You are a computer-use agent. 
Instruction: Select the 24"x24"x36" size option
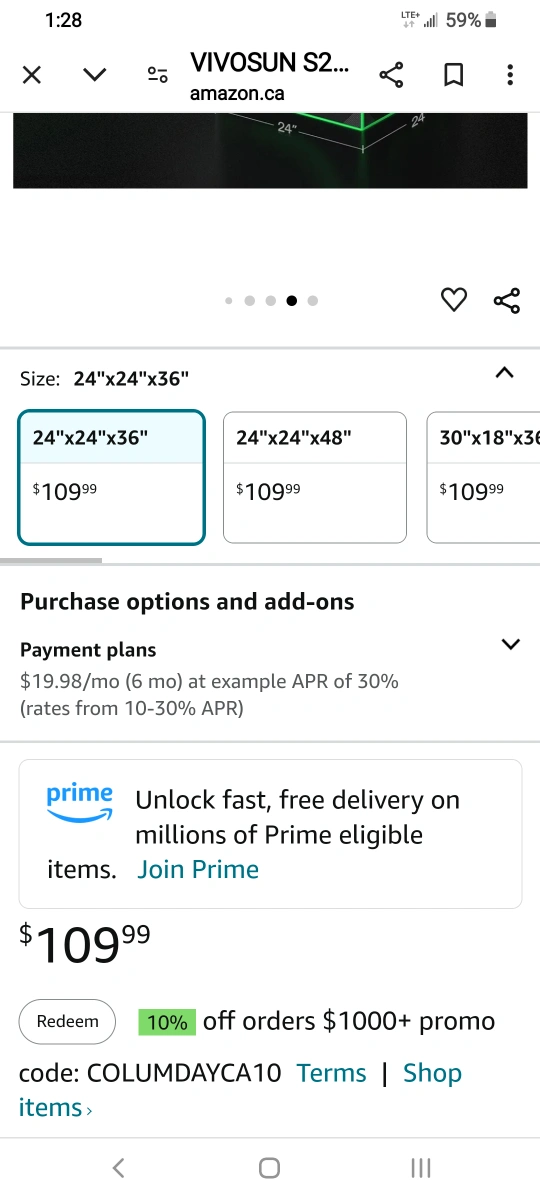[111, 478]
